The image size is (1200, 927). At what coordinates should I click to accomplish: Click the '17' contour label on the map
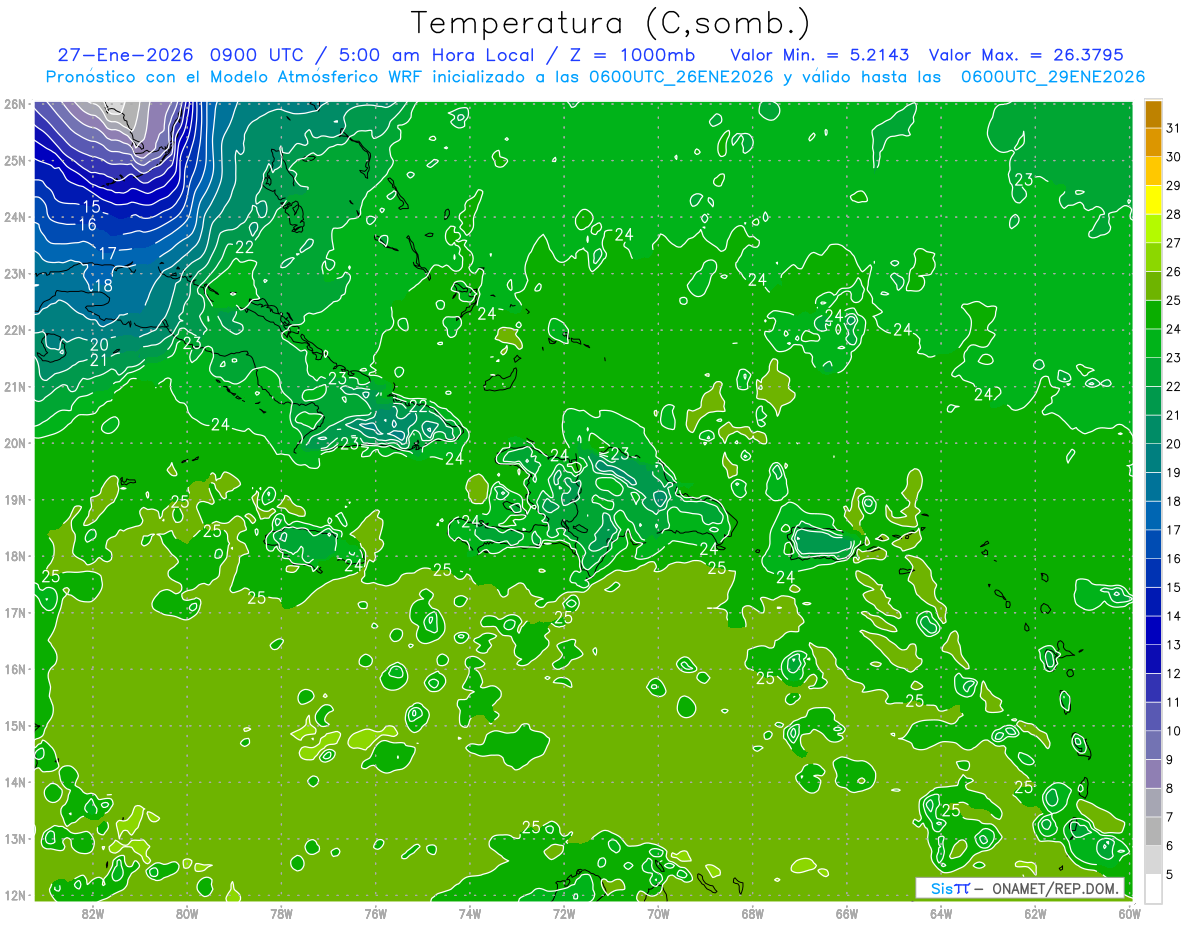(x=108, y=253)
